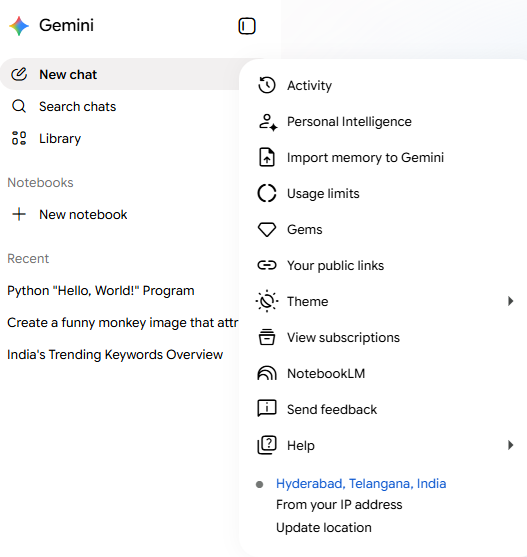Open Activity from the settings menu
Screen dimensions: 527x557
click(383, 85)
